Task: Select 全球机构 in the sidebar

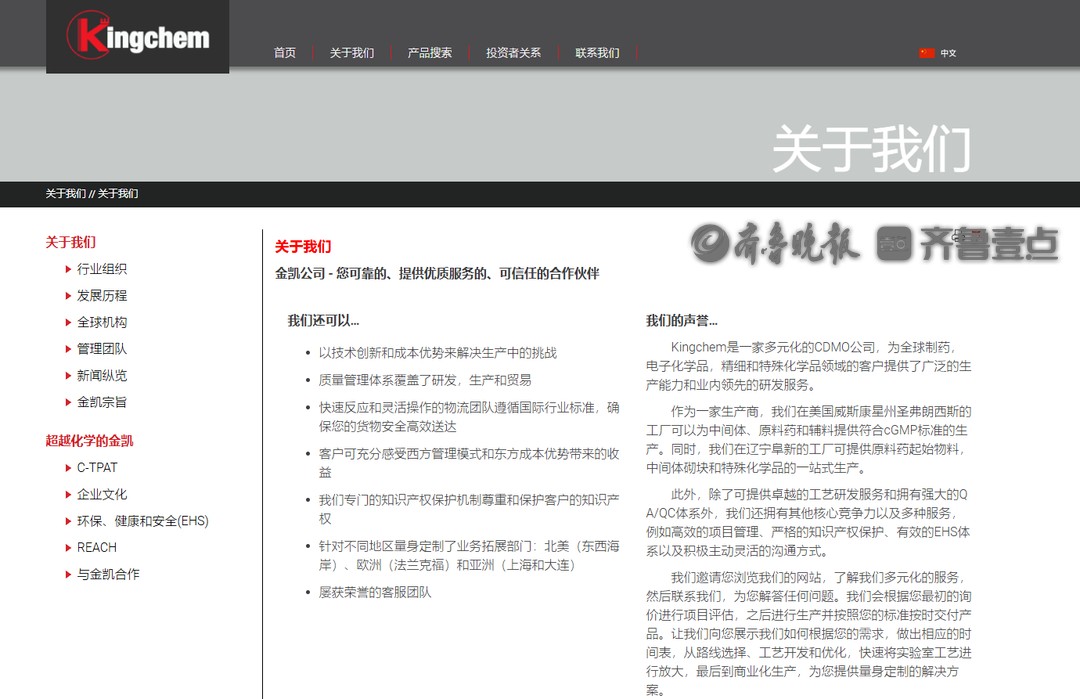Action: (102, 322)
